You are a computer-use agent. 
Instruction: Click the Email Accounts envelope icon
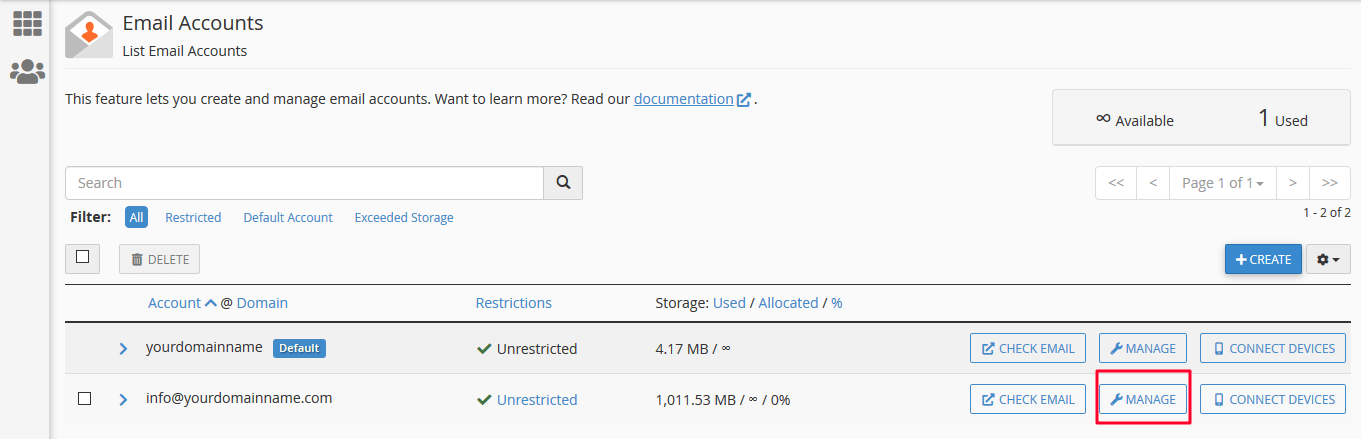coord(89,35)
